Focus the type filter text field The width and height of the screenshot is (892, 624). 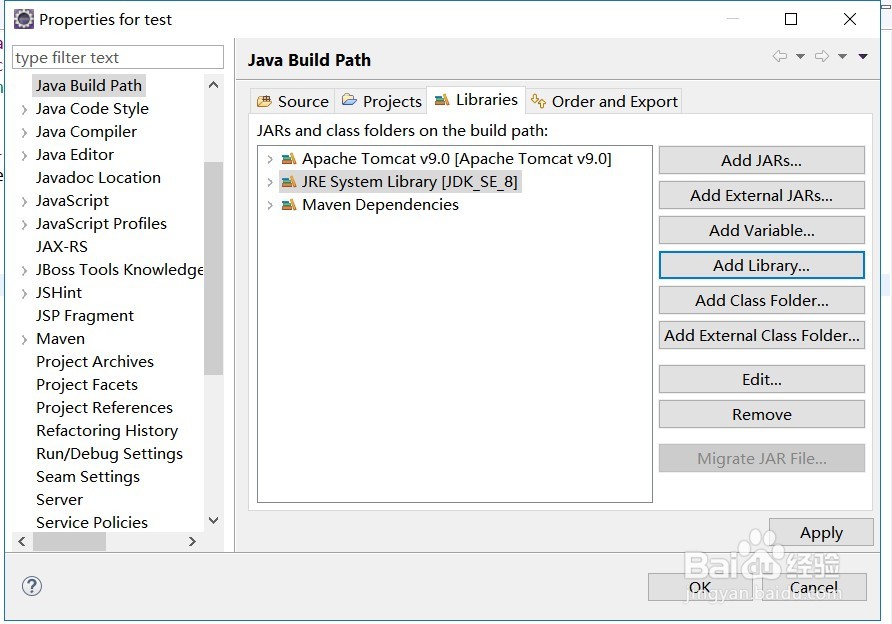click(118, 58)
